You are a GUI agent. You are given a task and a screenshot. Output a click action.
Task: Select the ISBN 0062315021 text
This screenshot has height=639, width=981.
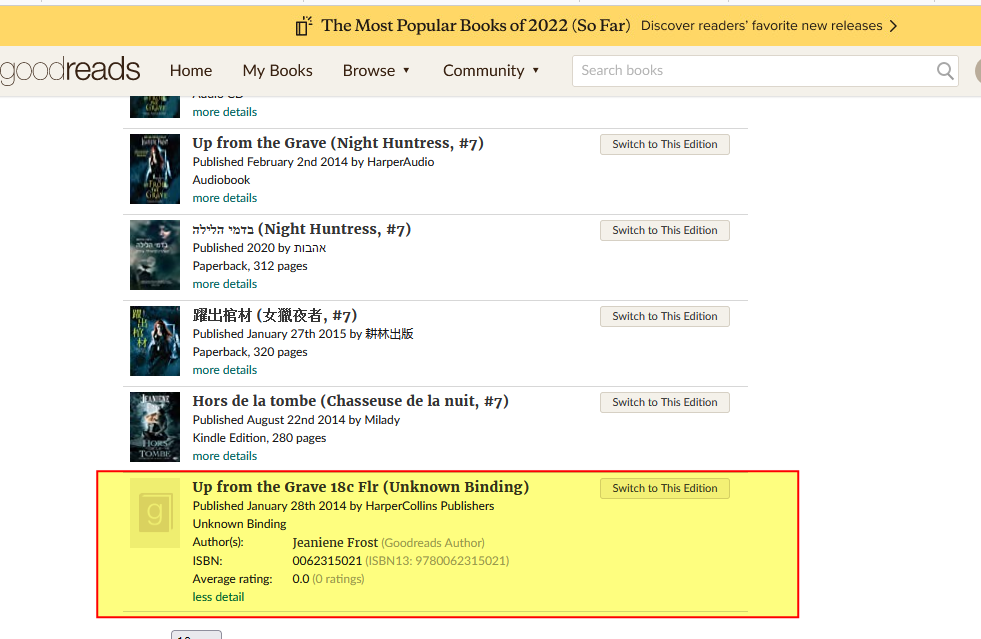coord(327,561)
